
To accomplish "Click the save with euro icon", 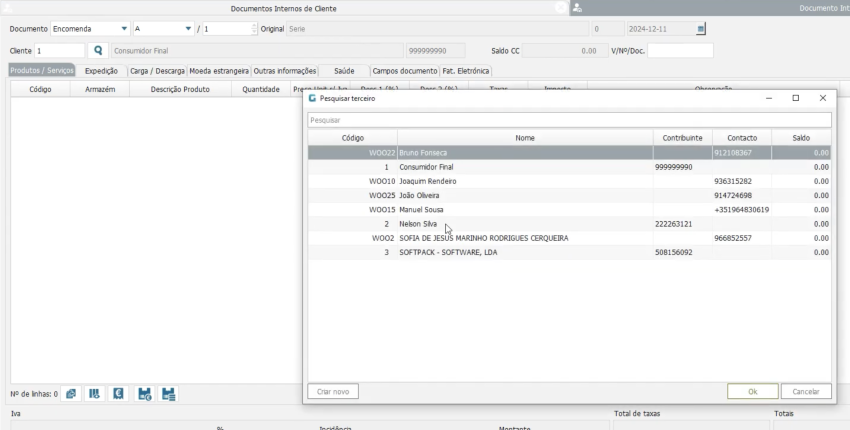I will click(144, 394).
